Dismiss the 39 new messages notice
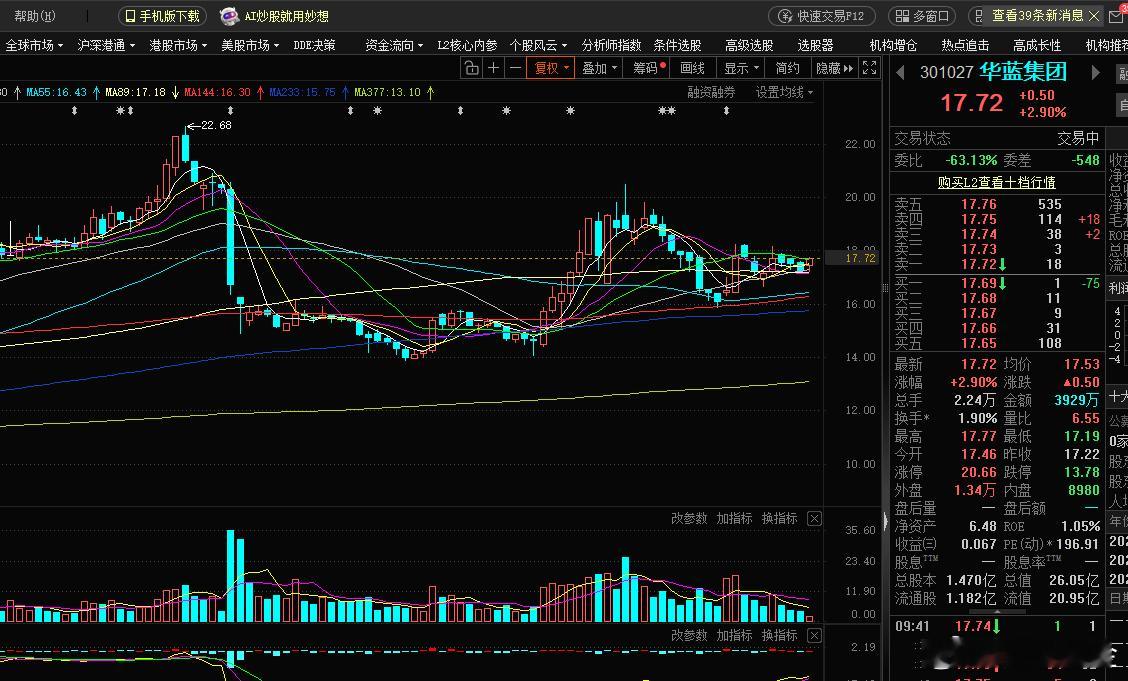Screen dimensions: 1128x681 [1093, 16]
